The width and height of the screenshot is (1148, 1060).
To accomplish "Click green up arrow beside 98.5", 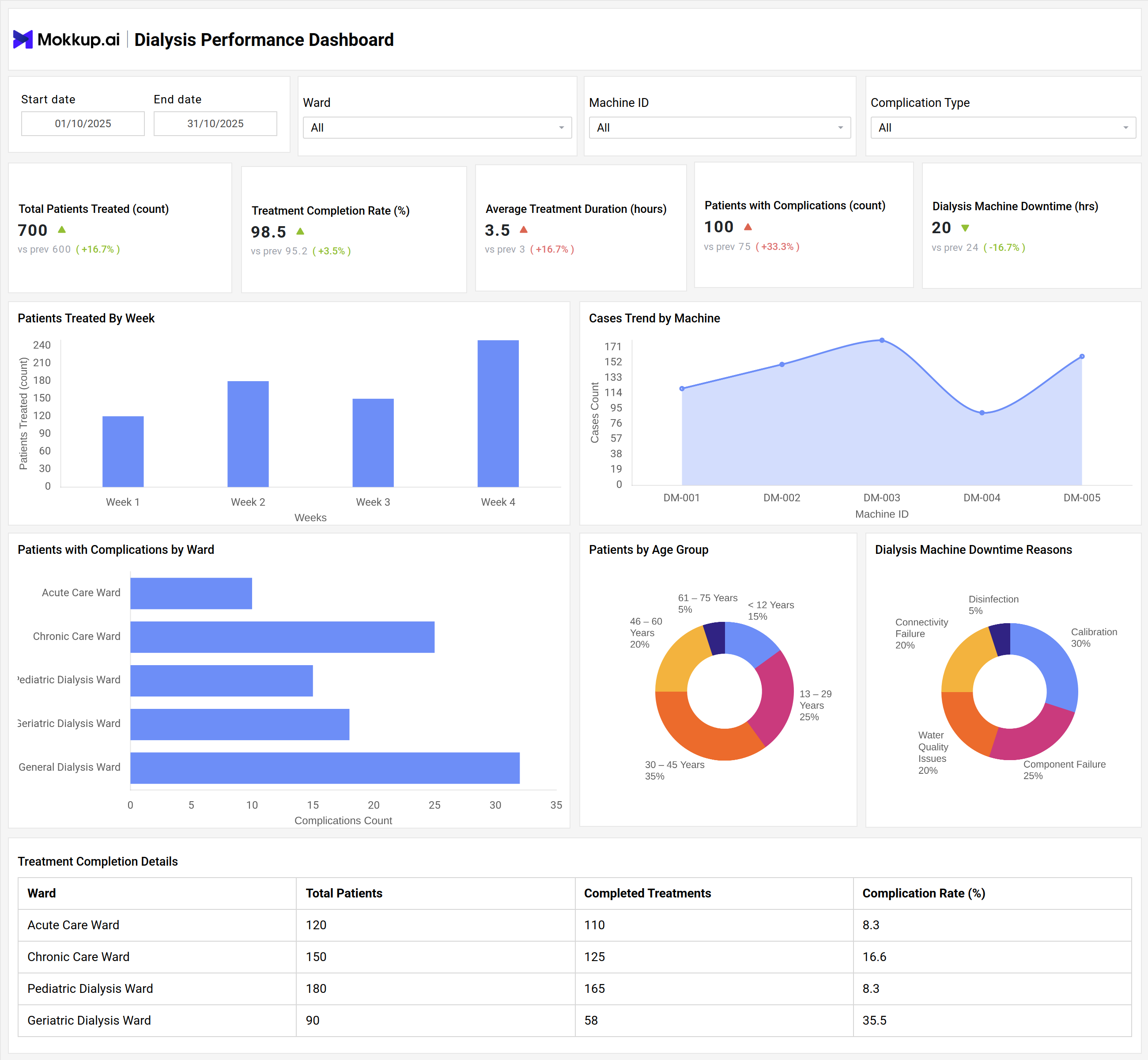I will [300, 231].
